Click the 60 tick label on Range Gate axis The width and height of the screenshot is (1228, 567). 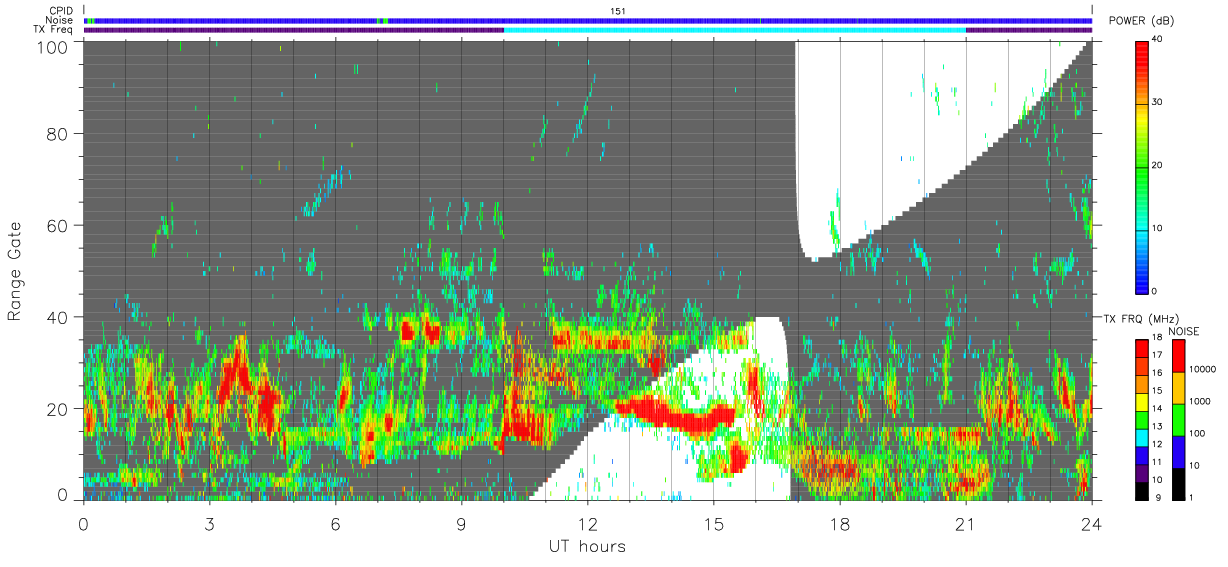click(x=59, y=225)
